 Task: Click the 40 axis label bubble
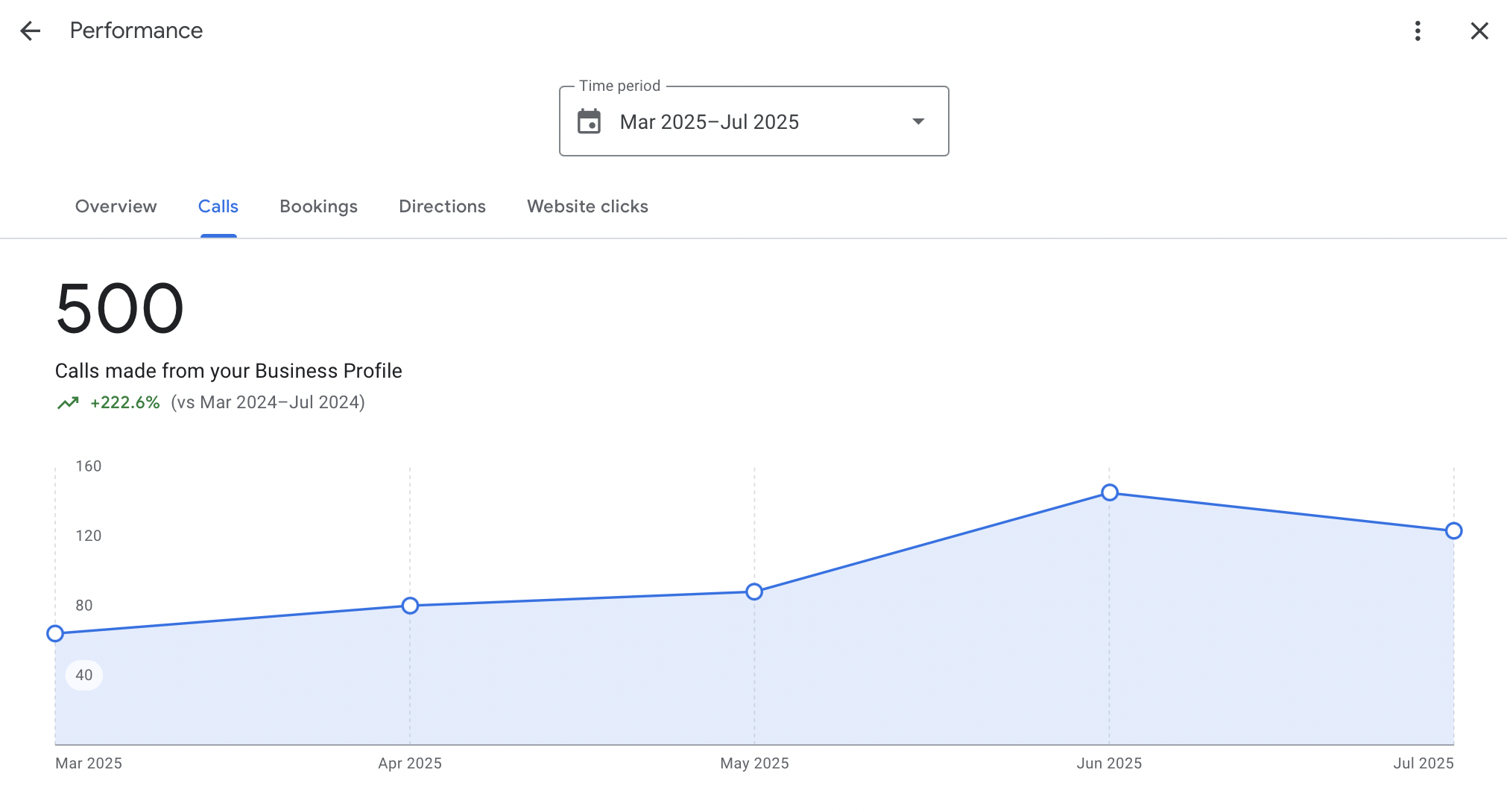(84, 675)
